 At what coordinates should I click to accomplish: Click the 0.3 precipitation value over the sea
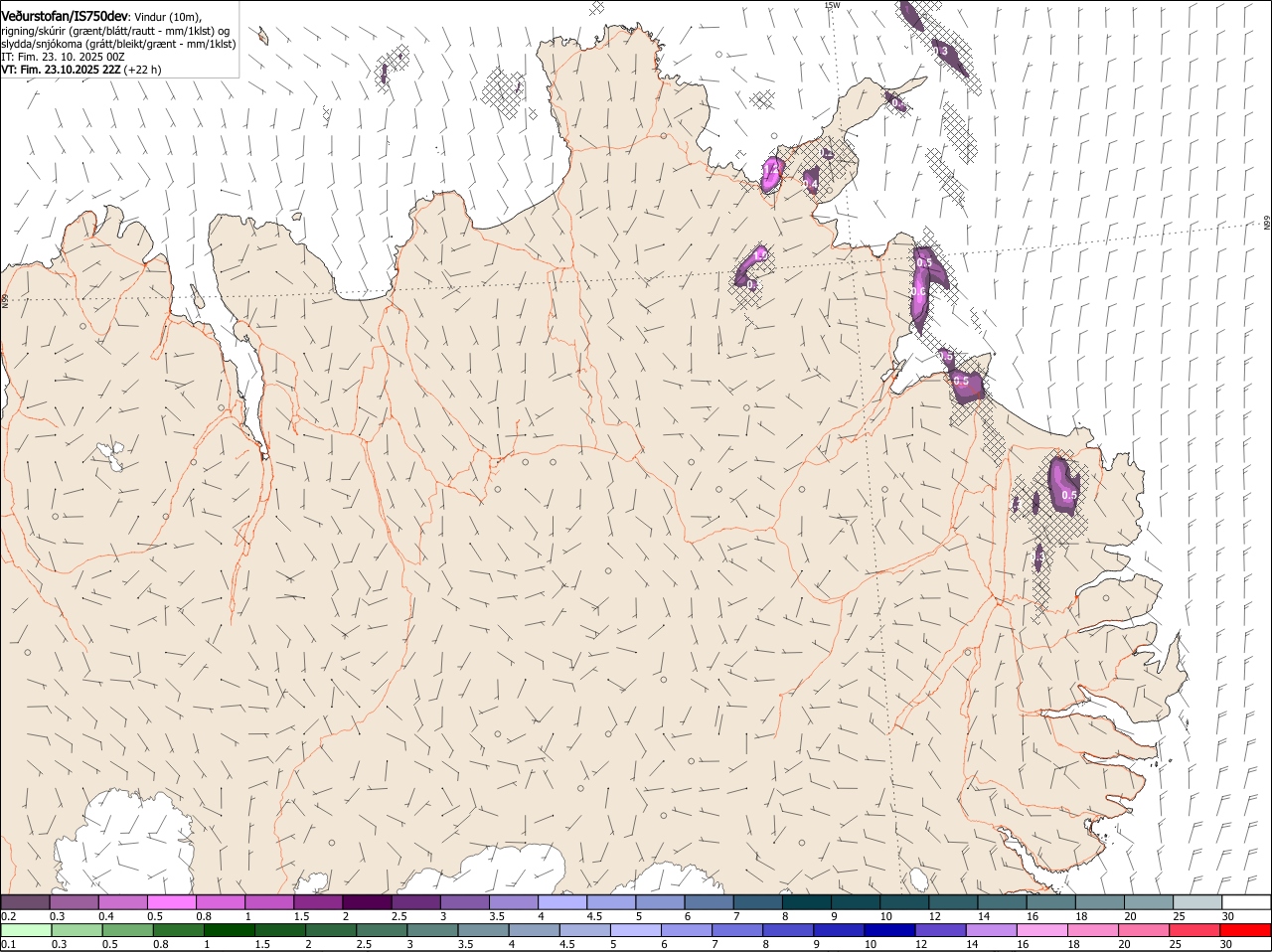[x=939, y=51]
